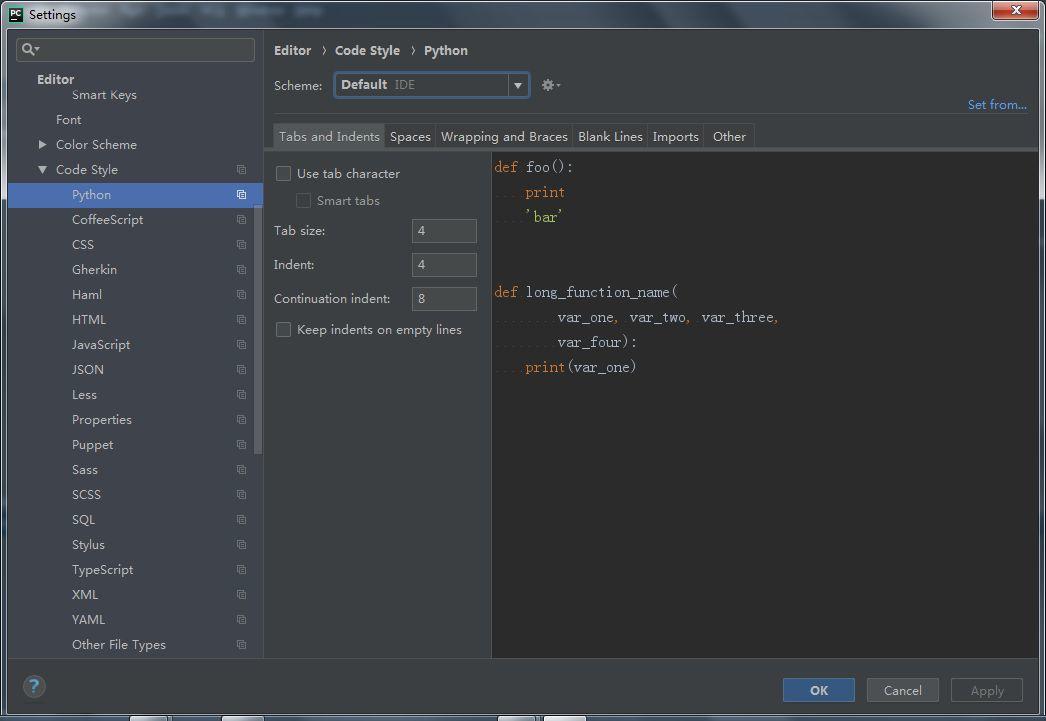Select SQL code style entry
The height and width of the screenshot is (721, 1046).
83,520
